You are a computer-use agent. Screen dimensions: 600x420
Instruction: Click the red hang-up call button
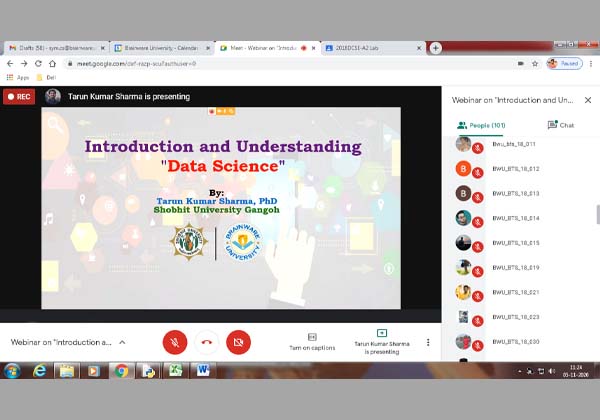click(206, 341)
